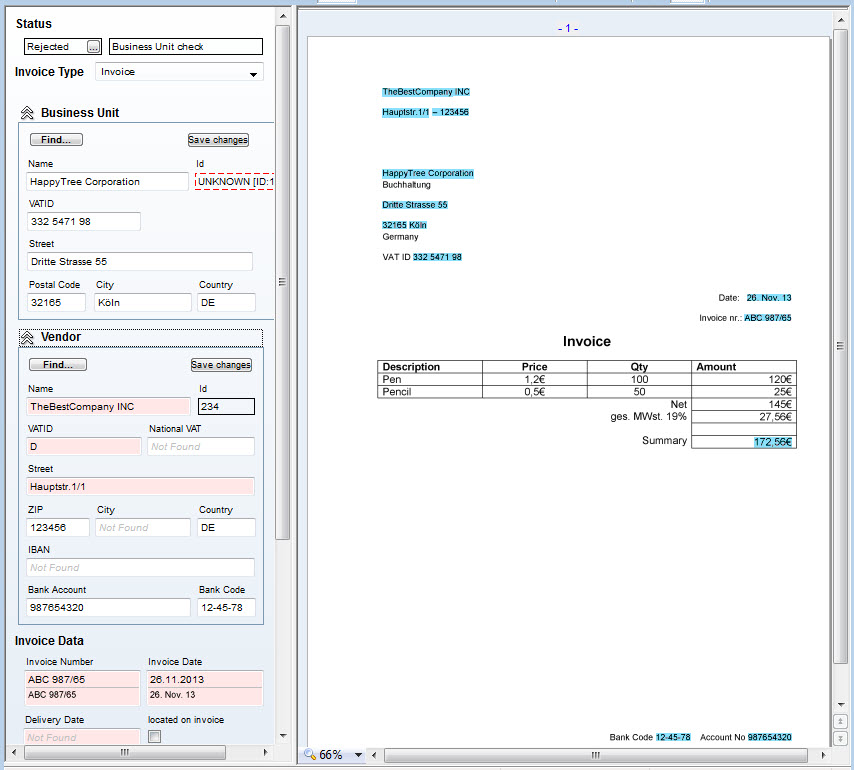
Task: Click the document viewer horizontal scroll left arrow
Action: coord(374,755)
